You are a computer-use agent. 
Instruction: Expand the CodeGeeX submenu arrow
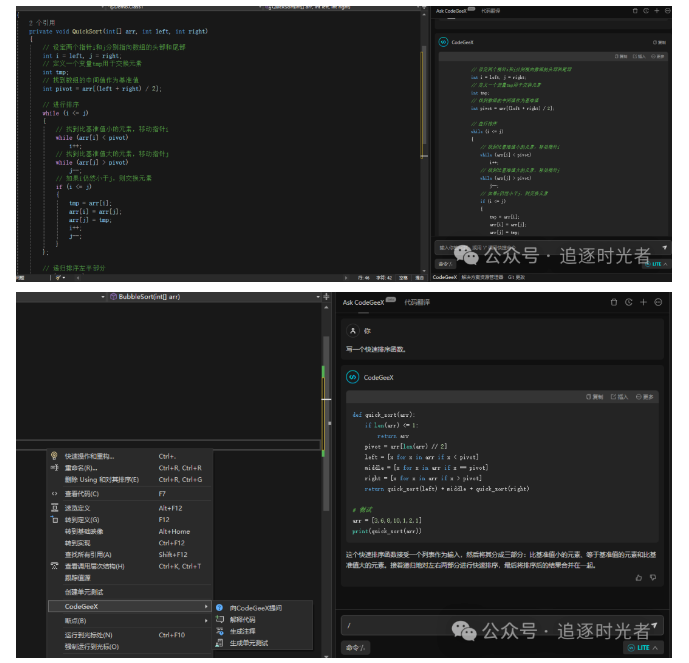[x=206, y=606]
